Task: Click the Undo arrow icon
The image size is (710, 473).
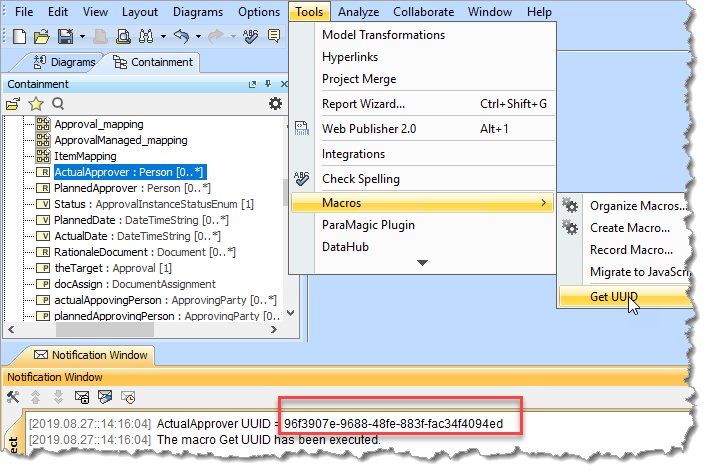Action: (180, 37)
